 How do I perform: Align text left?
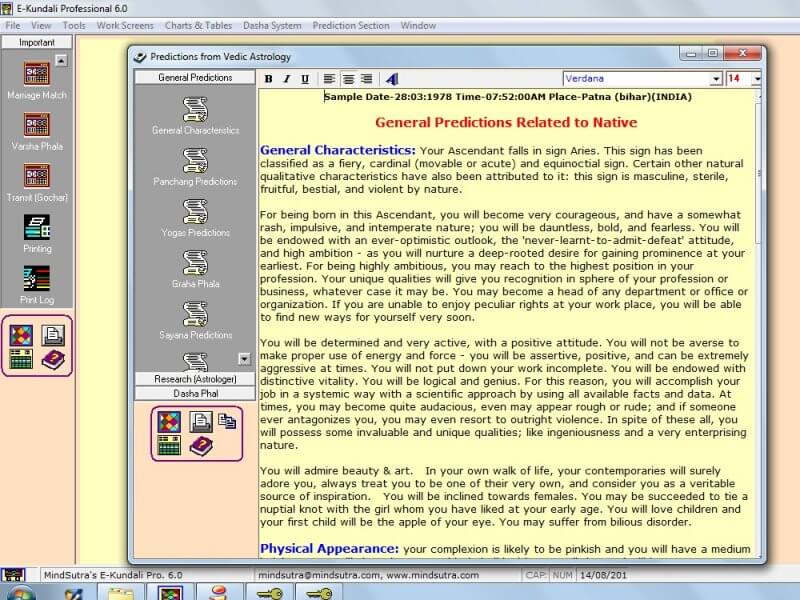tap(329, 79)
